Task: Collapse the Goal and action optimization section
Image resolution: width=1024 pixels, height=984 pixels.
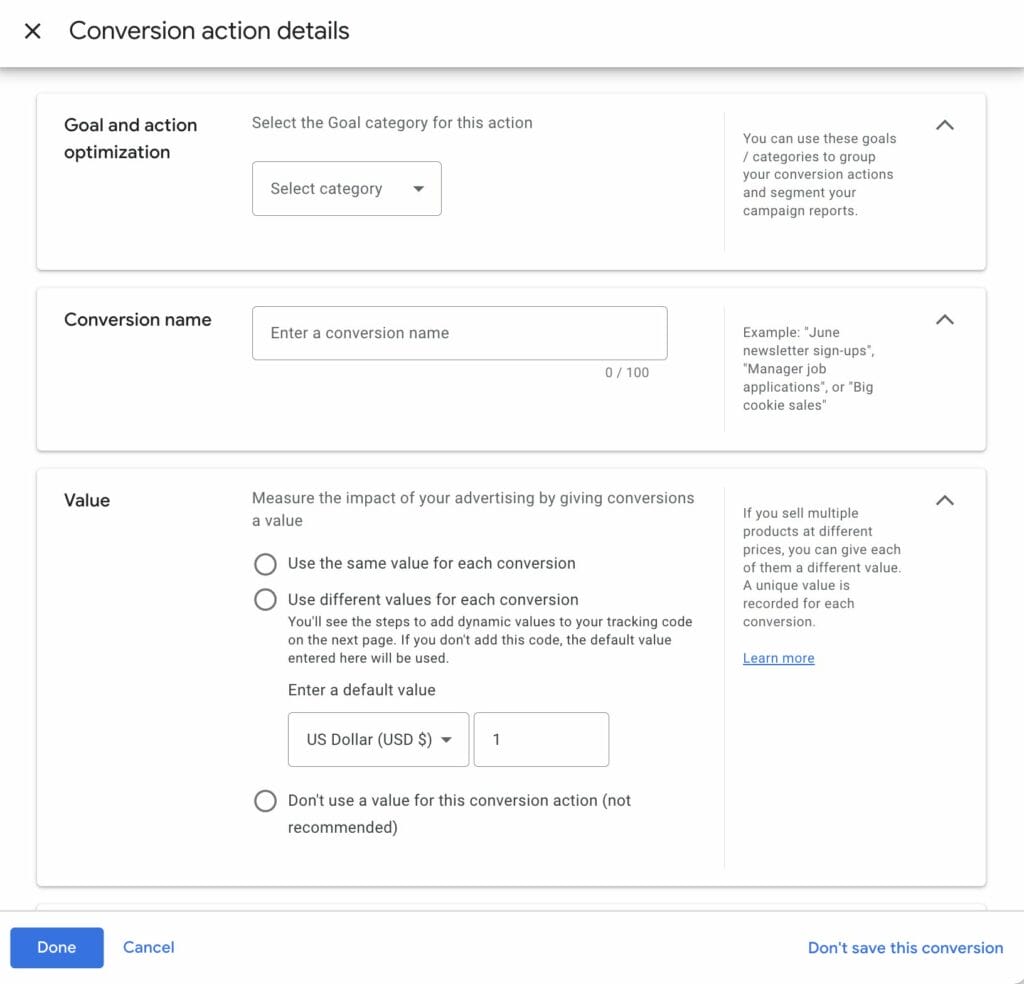Action: coord(944,125)
